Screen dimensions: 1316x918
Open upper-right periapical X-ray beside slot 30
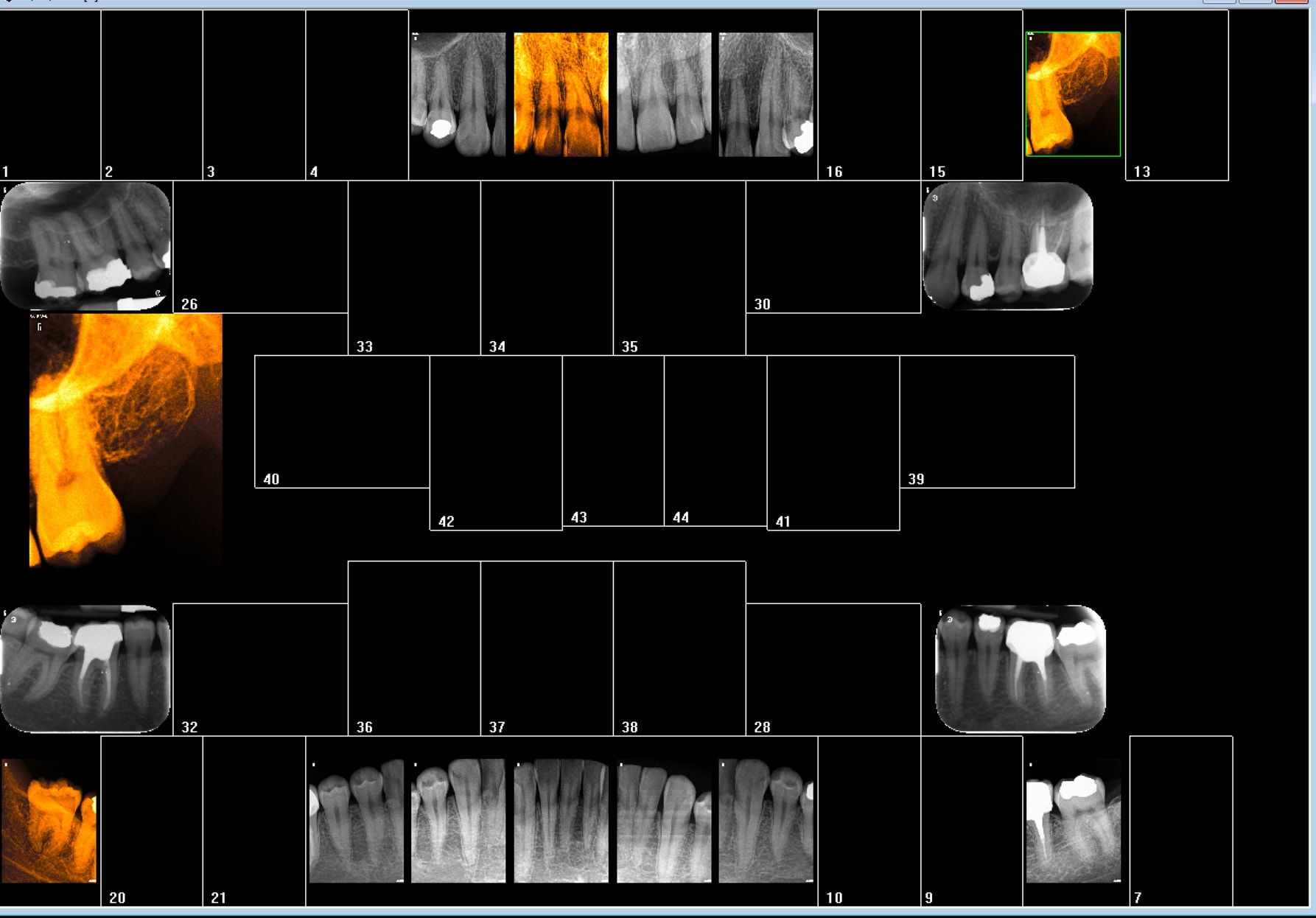pos(1007,246)
